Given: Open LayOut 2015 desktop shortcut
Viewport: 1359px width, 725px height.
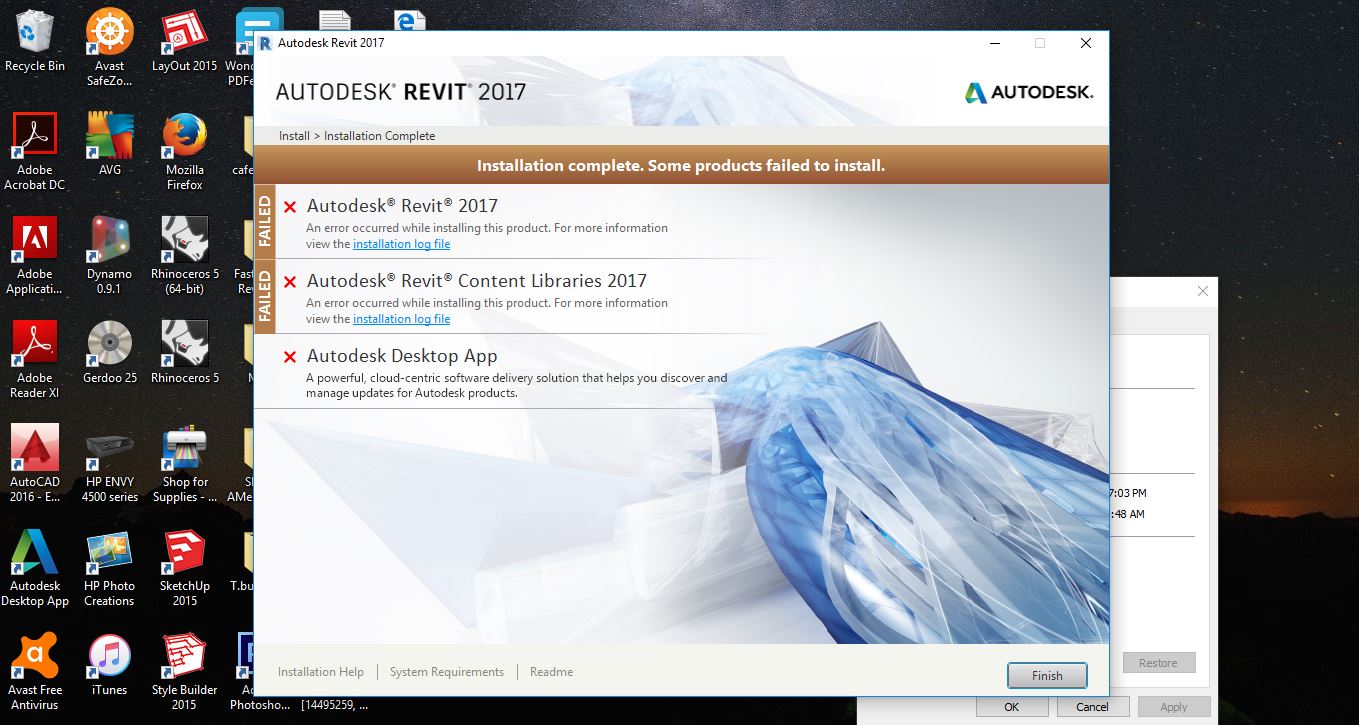Looking at the screenshot, I should click(185, 42).
